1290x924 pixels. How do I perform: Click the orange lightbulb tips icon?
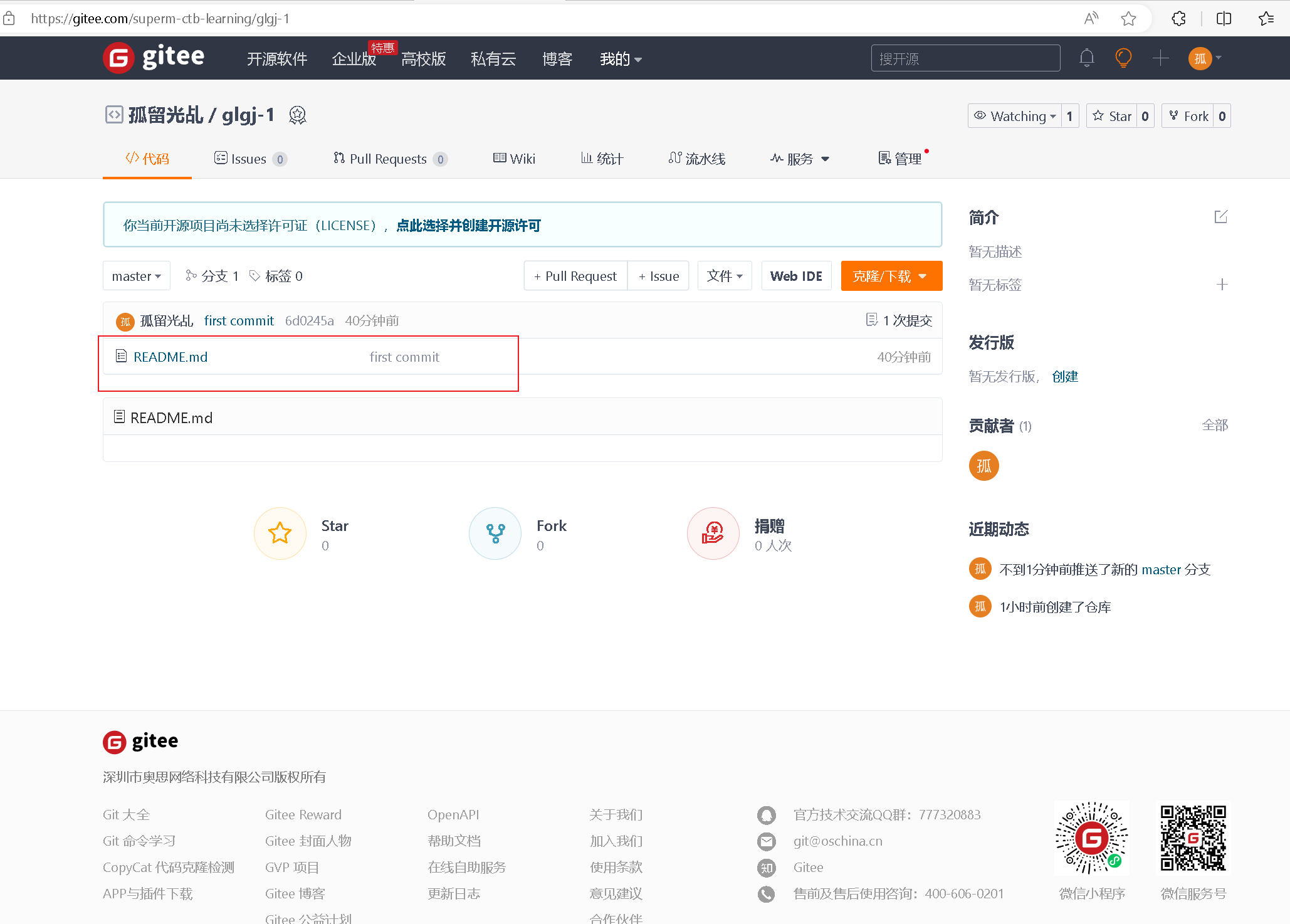click(x=1123, y=58)
